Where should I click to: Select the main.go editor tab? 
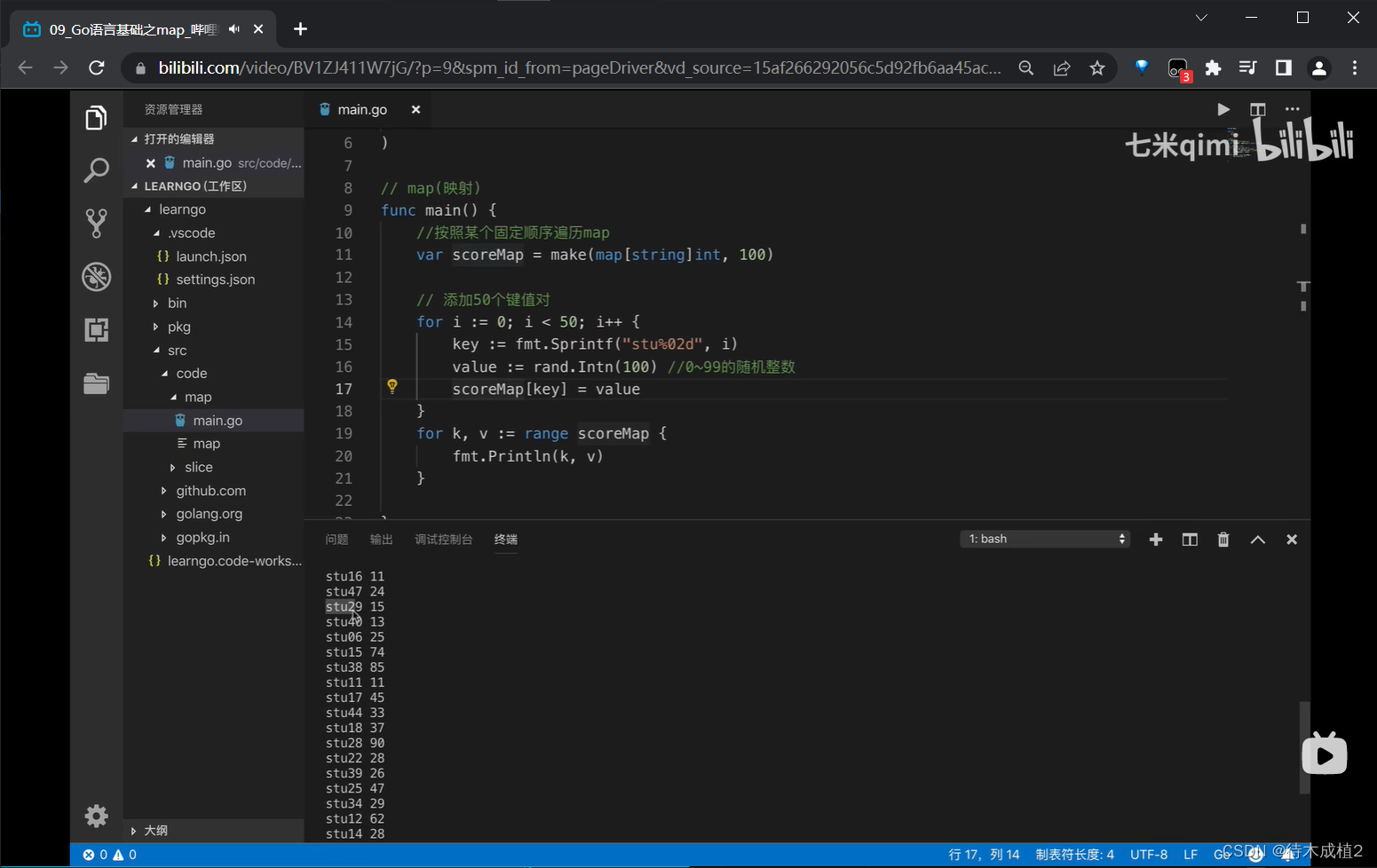(x=362, y=109)
